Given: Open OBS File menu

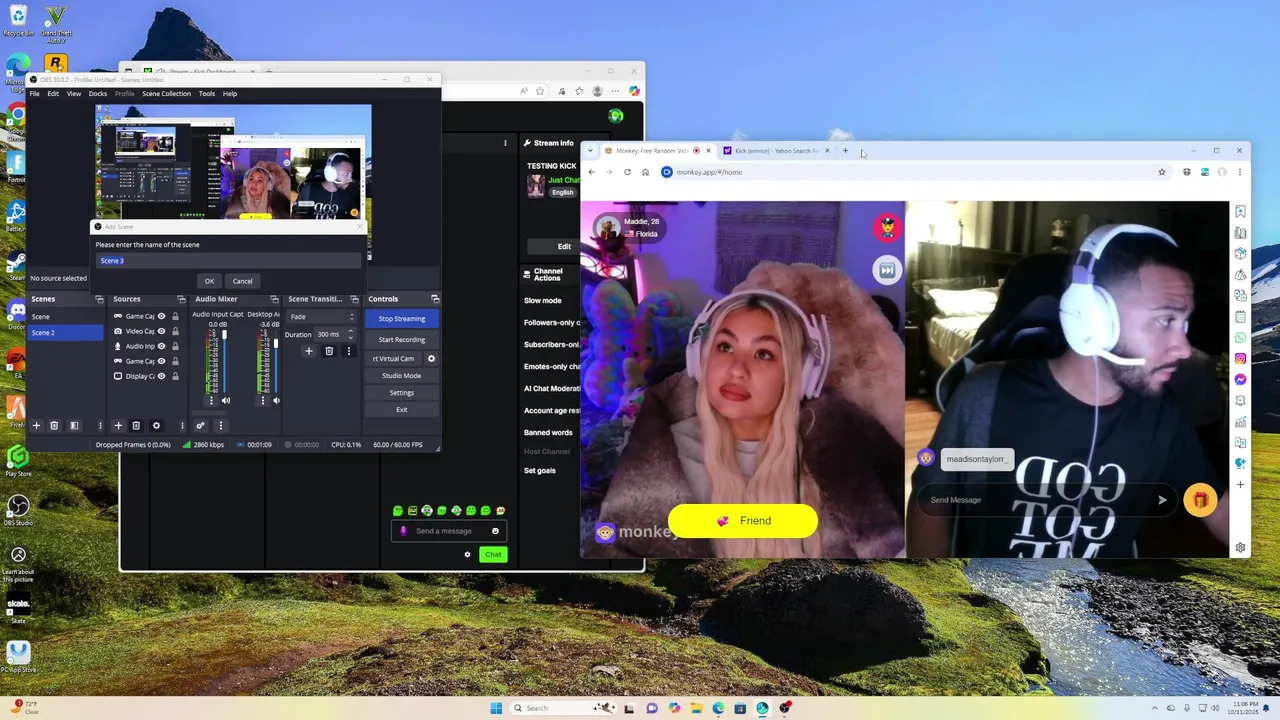Looking at the screenshot, I should click(34, 93).
